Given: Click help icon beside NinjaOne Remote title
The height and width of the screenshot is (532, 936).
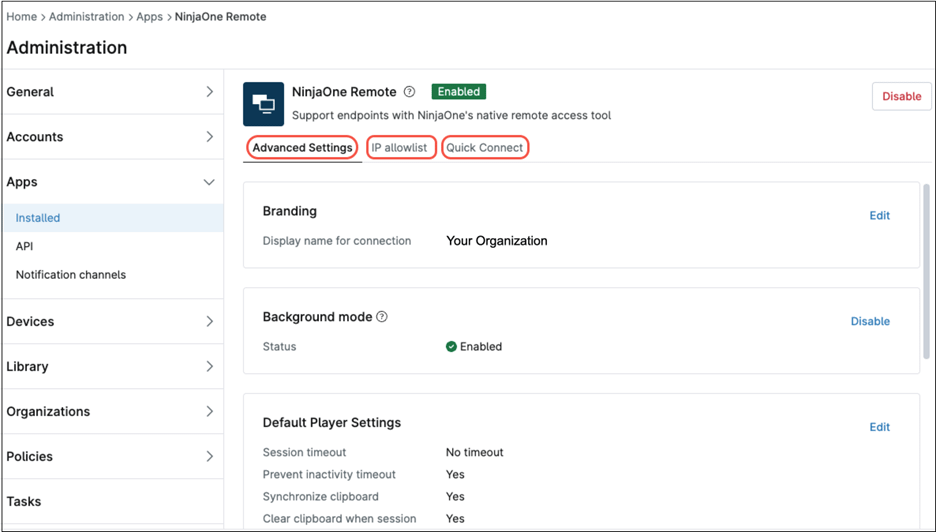Looking at the screenshot, I should (x=409, y=92).
